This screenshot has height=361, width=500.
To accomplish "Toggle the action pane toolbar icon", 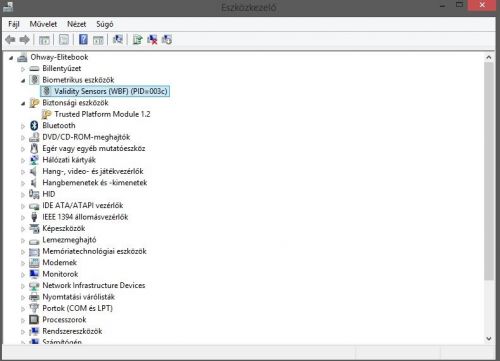I will coord(98,40).
